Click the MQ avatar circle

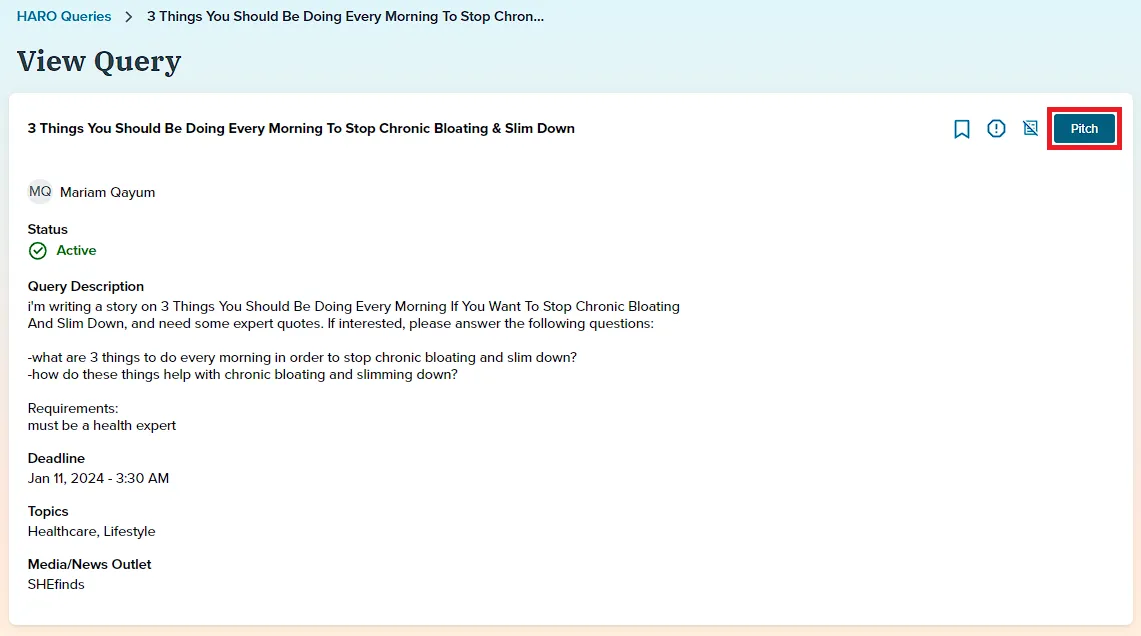coord(40,191)
